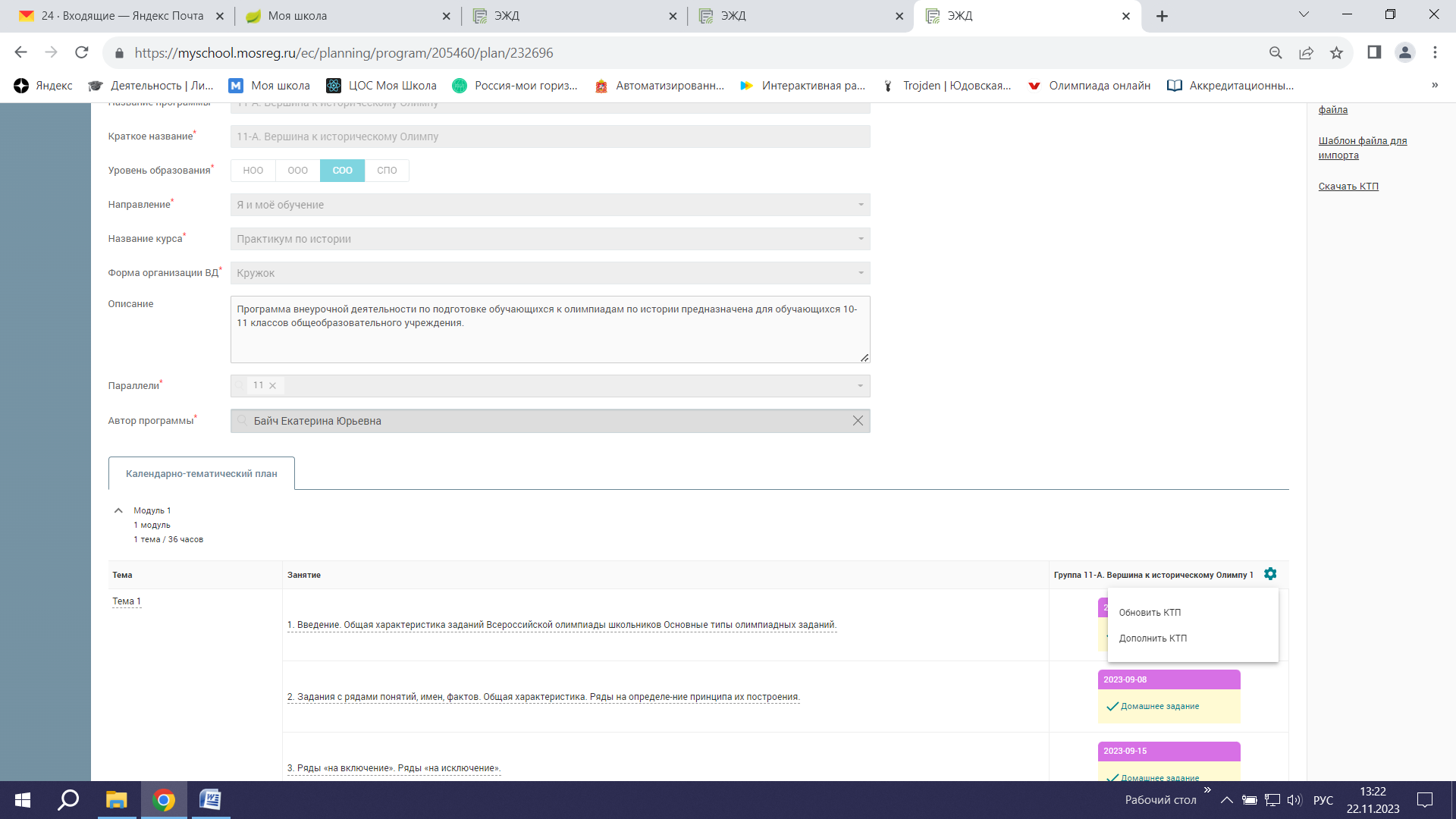Click the zoom magnifier icon in address bar
The width and height of the screenshot is (1456, 819).
point(1276,52)
